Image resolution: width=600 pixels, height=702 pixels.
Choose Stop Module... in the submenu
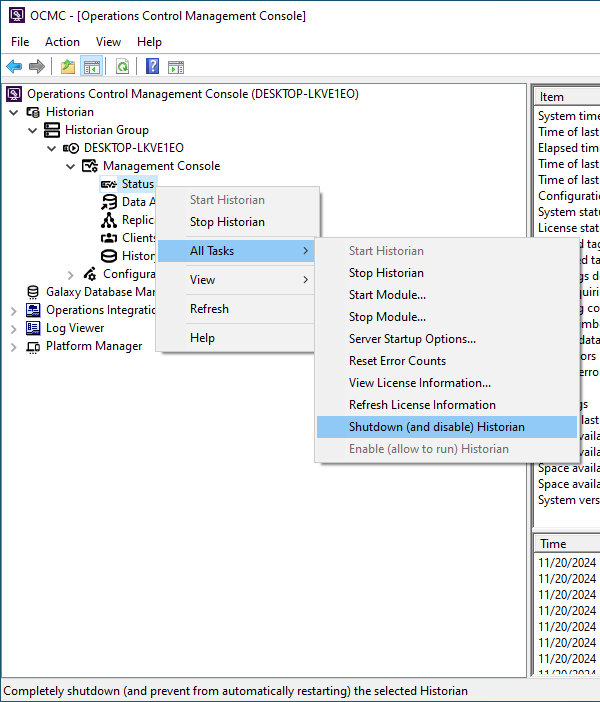pos(447,317)
